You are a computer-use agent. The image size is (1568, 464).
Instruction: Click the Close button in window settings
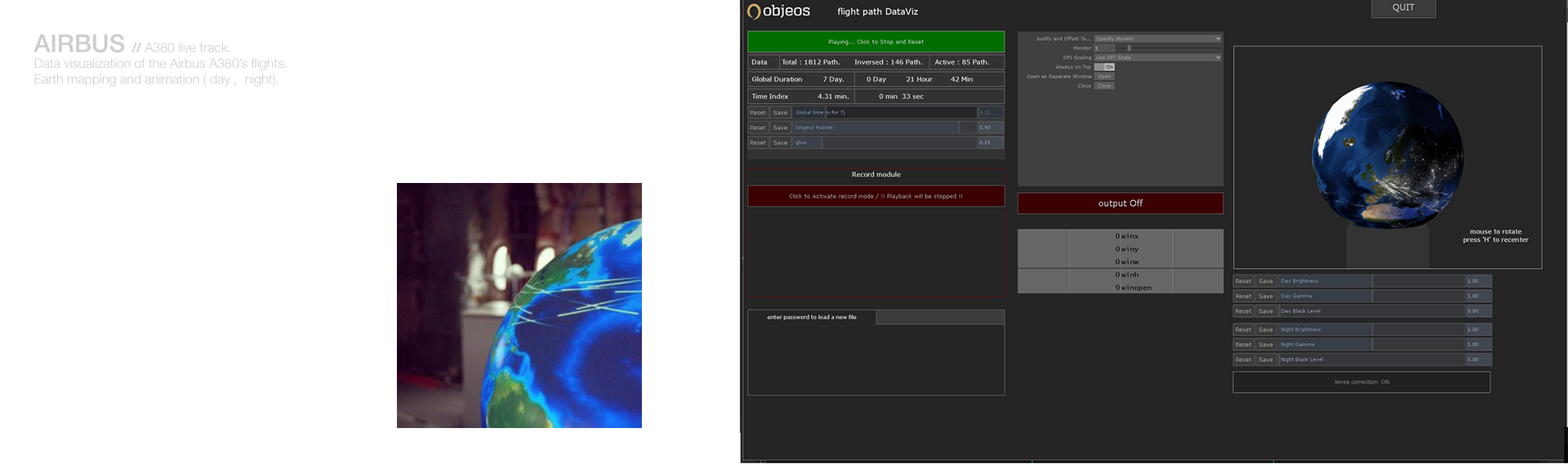[x=1104, y=86]
